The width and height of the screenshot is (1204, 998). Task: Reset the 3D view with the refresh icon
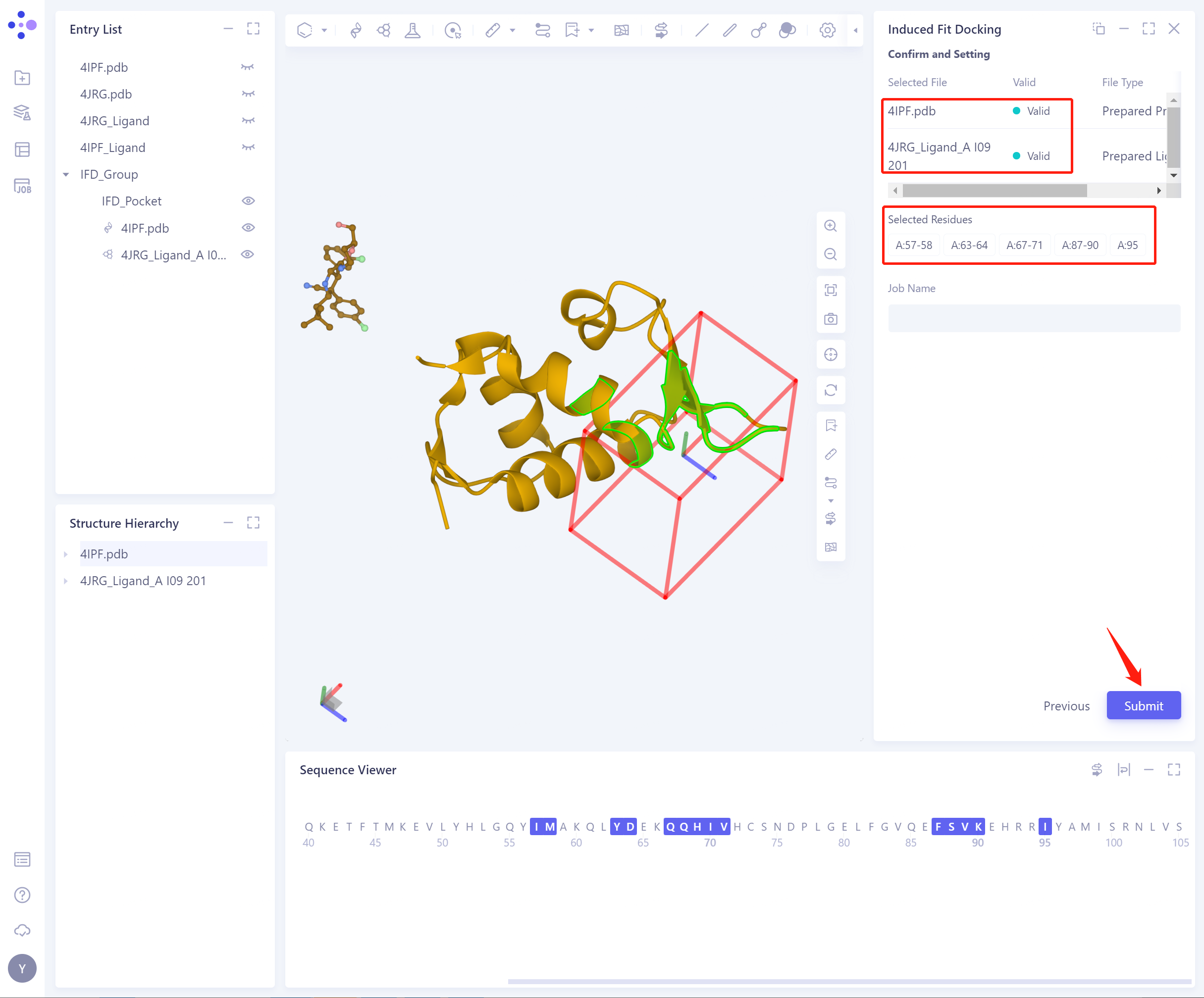[831, 390]
